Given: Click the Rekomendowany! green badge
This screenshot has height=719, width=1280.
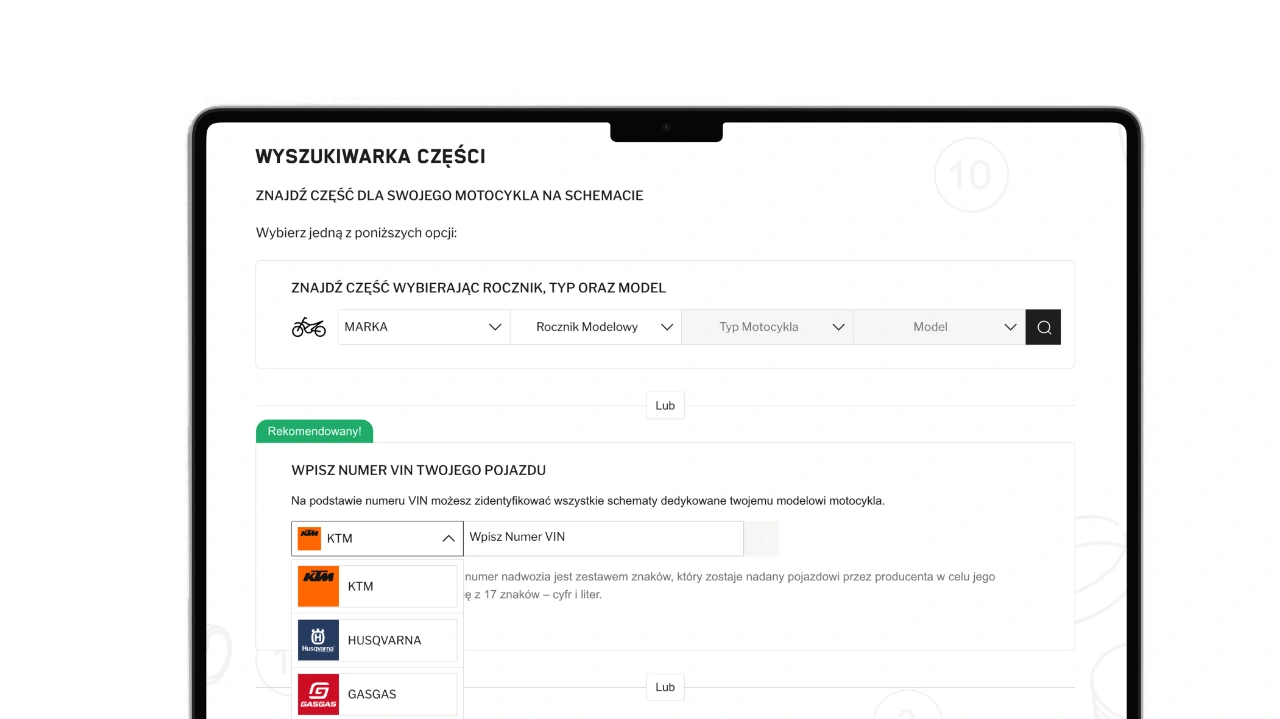Looking at the screenshot, I should click(314, 431).
